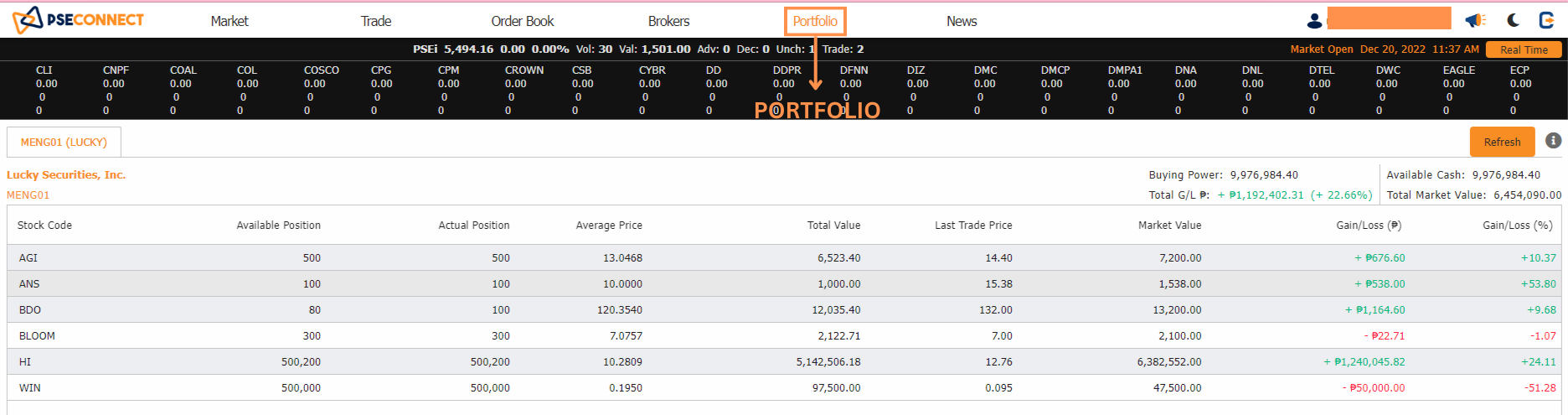Open the user profile icon
Viewport: 1568px width, 415px height.
click(1314, 21)
